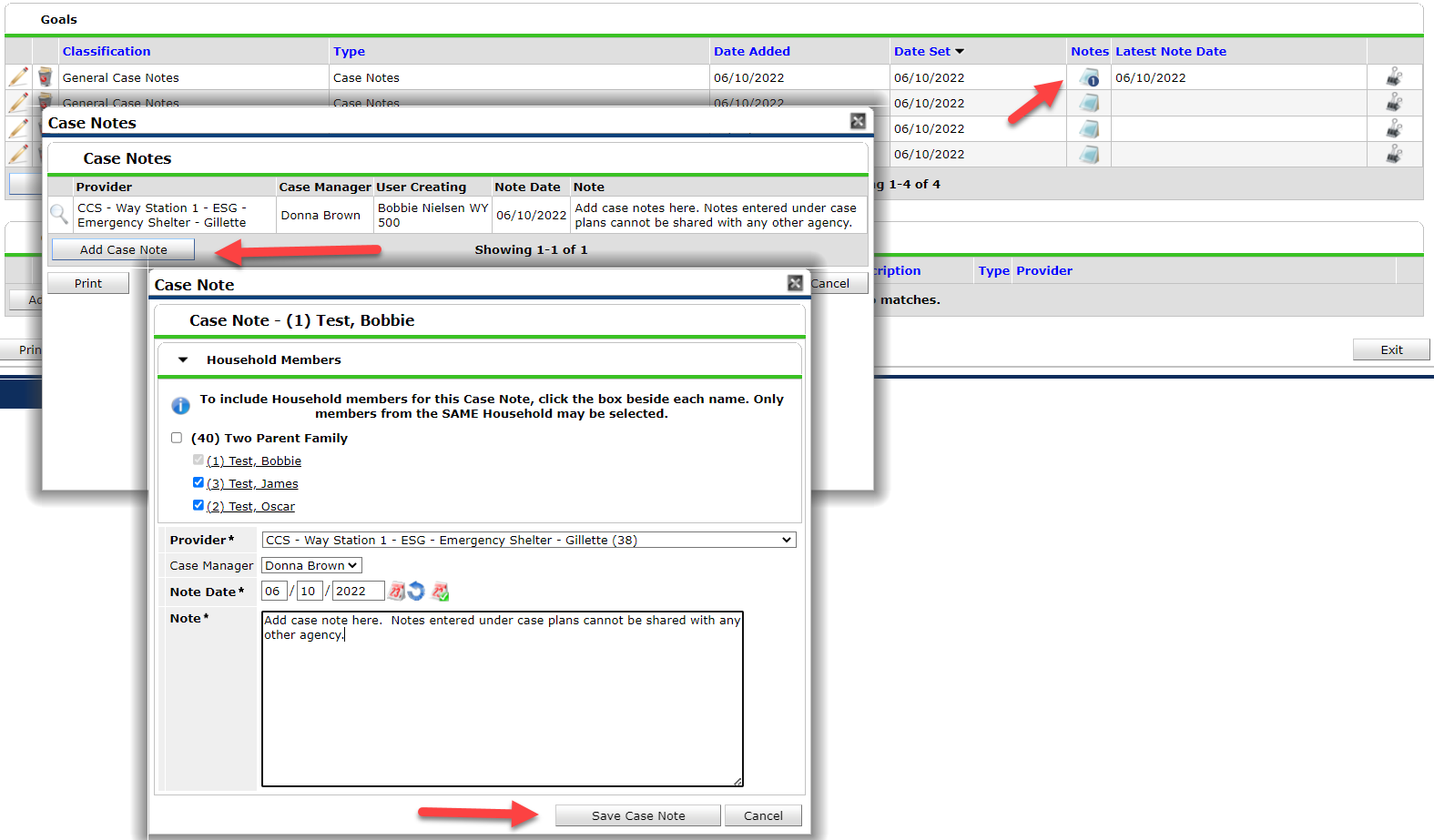Click binoculars icon in first goals row
This screenshot has width=1434, height=840.
(x=1394, y=77)
